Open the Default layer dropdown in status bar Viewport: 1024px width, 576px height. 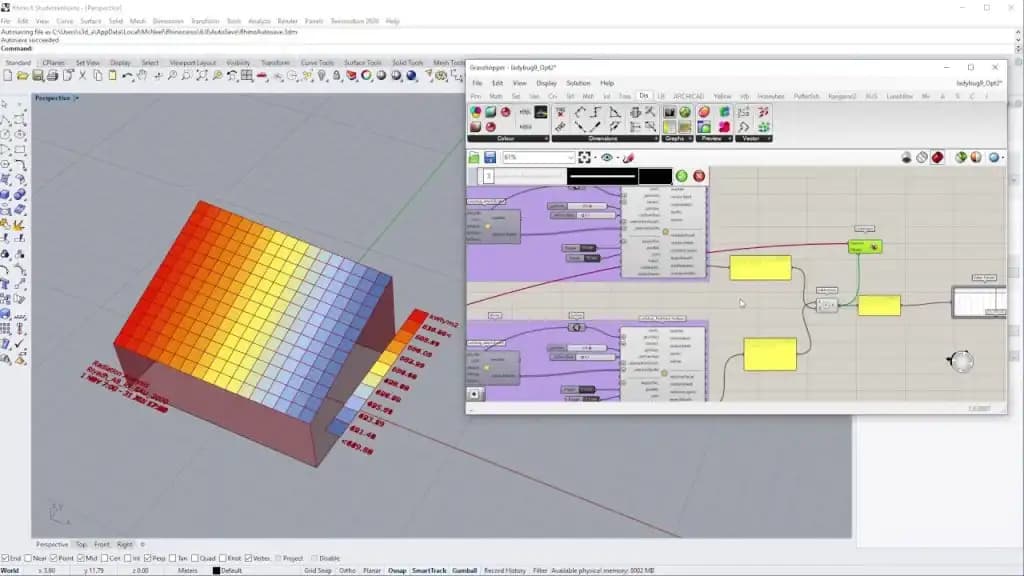click(x=231, y=570)
